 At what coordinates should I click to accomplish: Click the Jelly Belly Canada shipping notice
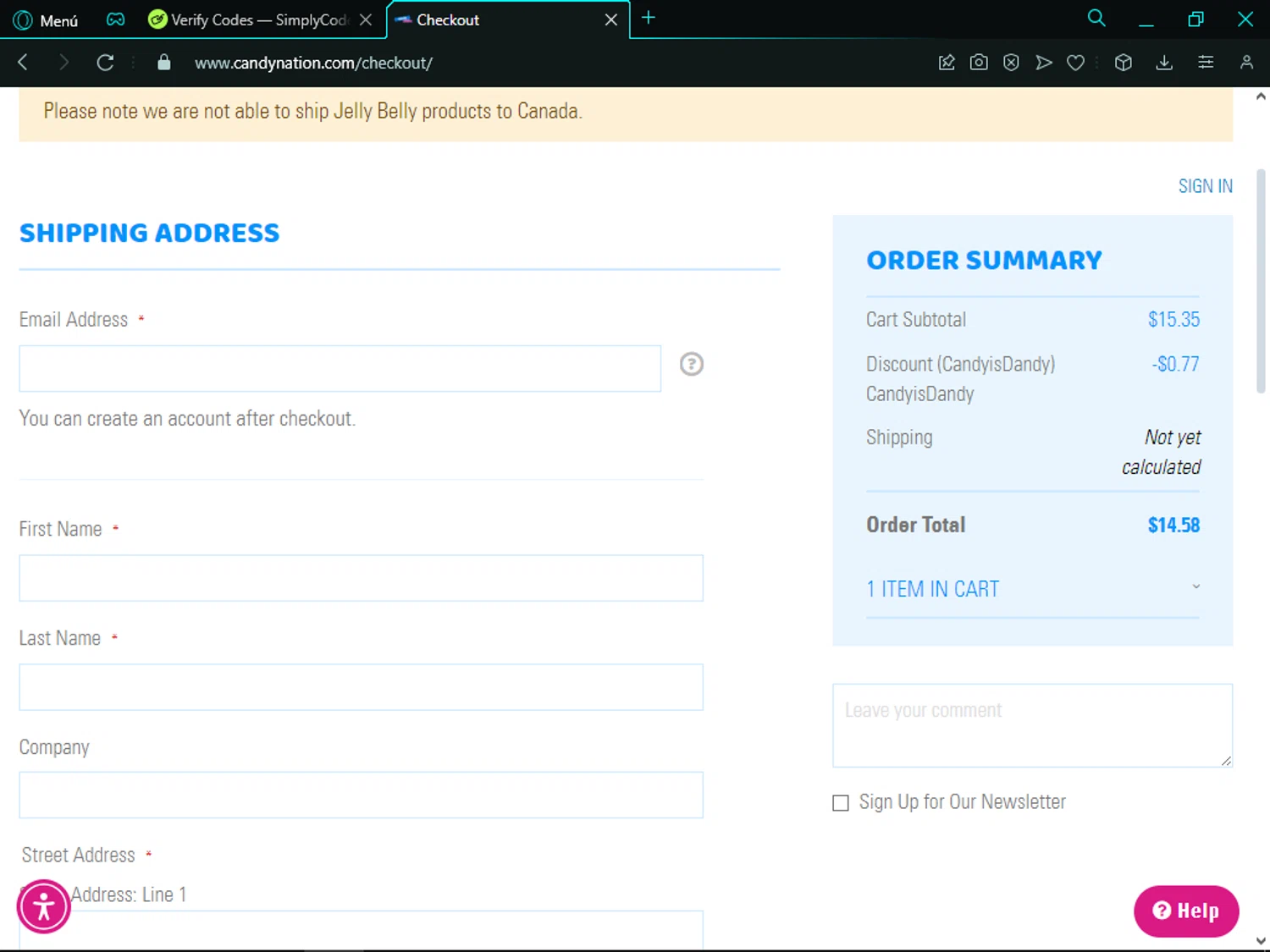point(312,112)
